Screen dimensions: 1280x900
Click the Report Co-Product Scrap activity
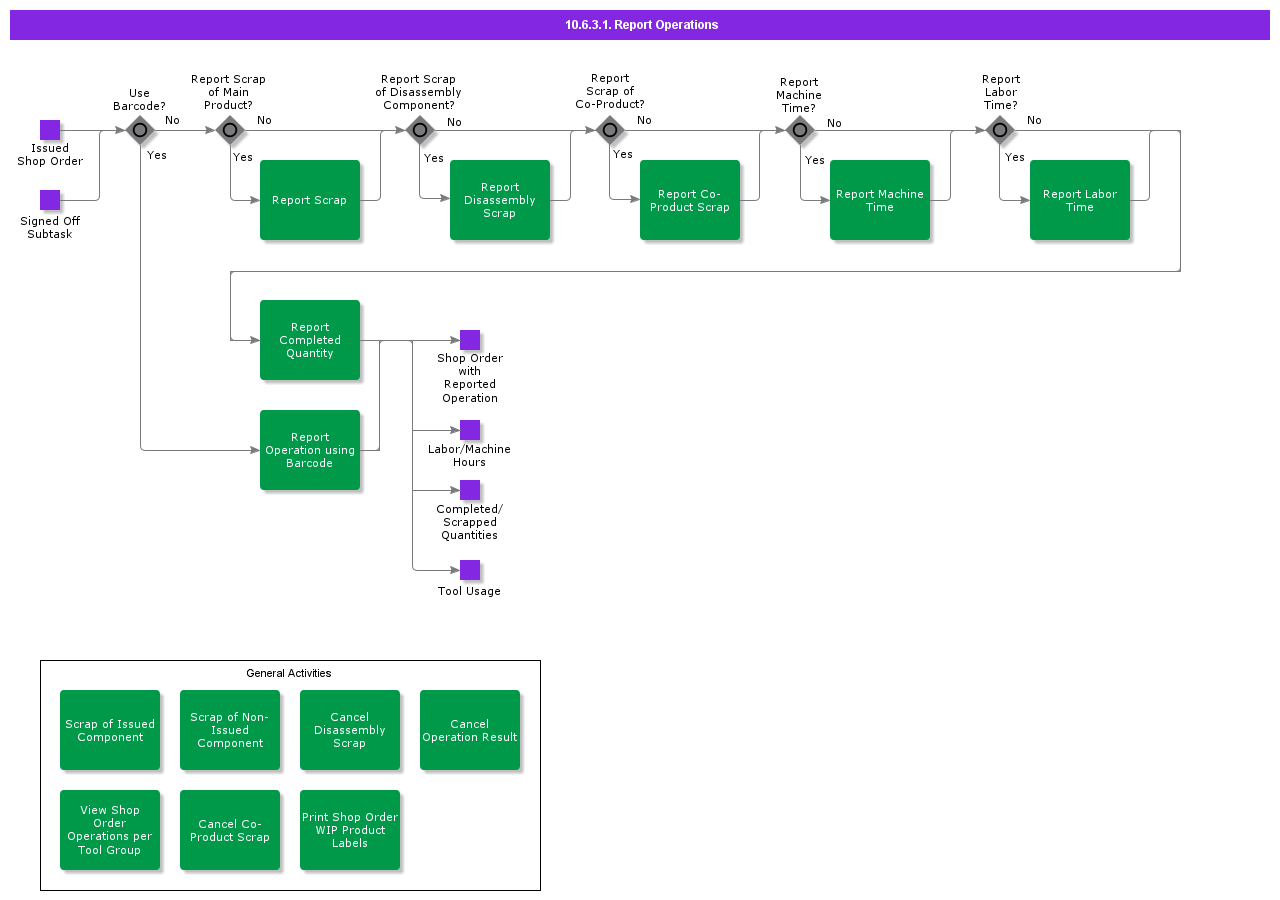coord(690,200)
